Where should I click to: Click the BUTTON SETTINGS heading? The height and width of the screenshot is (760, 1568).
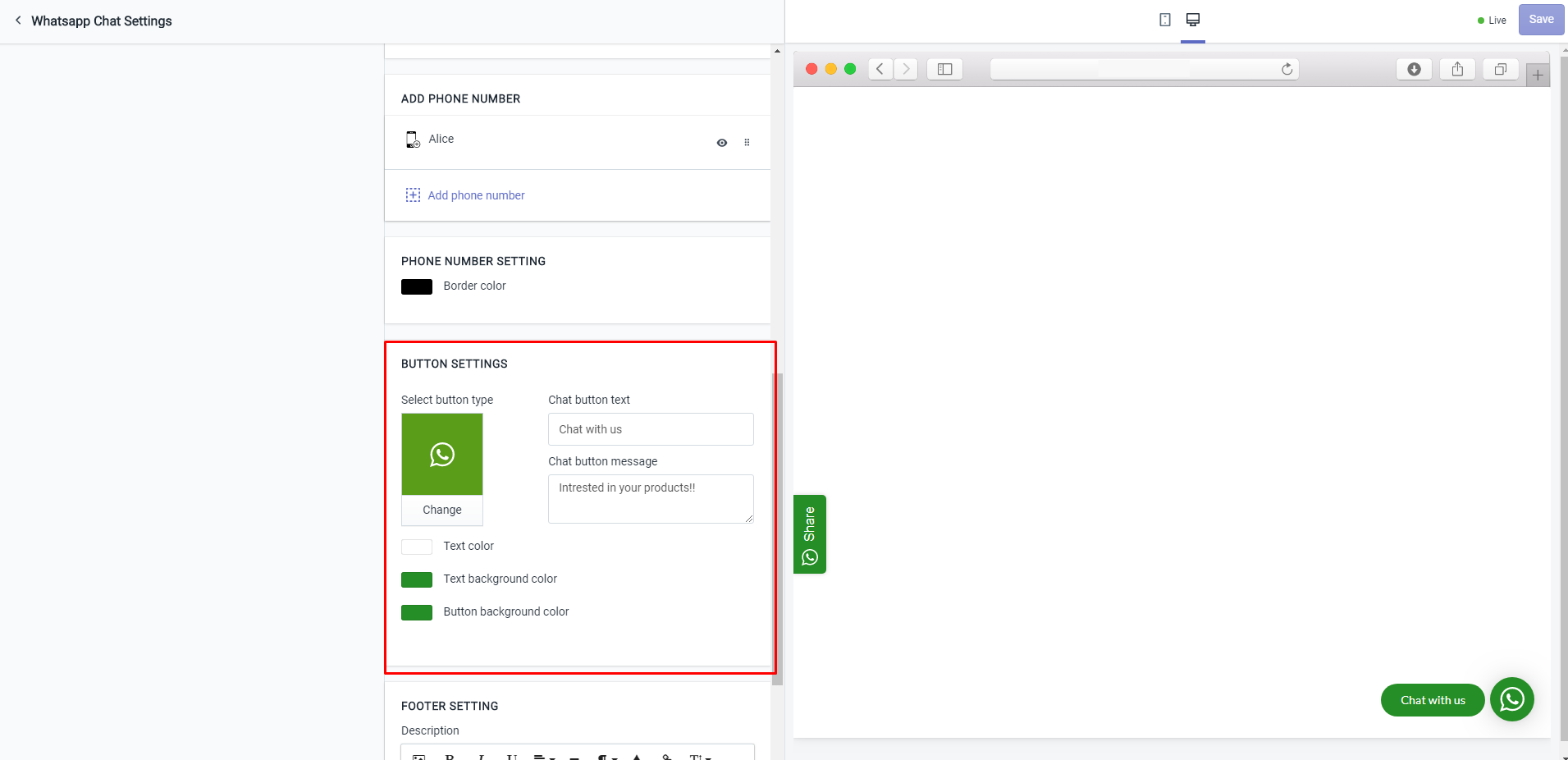[455, 364]
